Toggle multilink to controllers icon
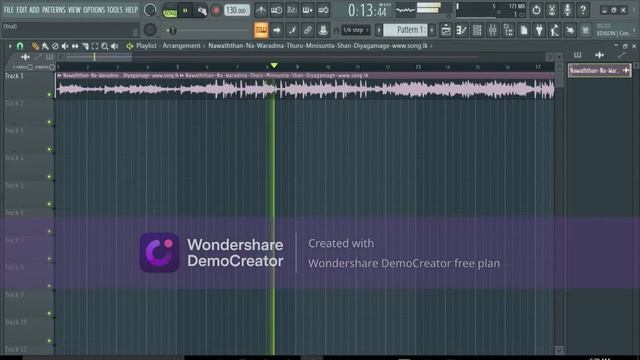The width and height of the screenshot is (640, 360). click(323, 30)
